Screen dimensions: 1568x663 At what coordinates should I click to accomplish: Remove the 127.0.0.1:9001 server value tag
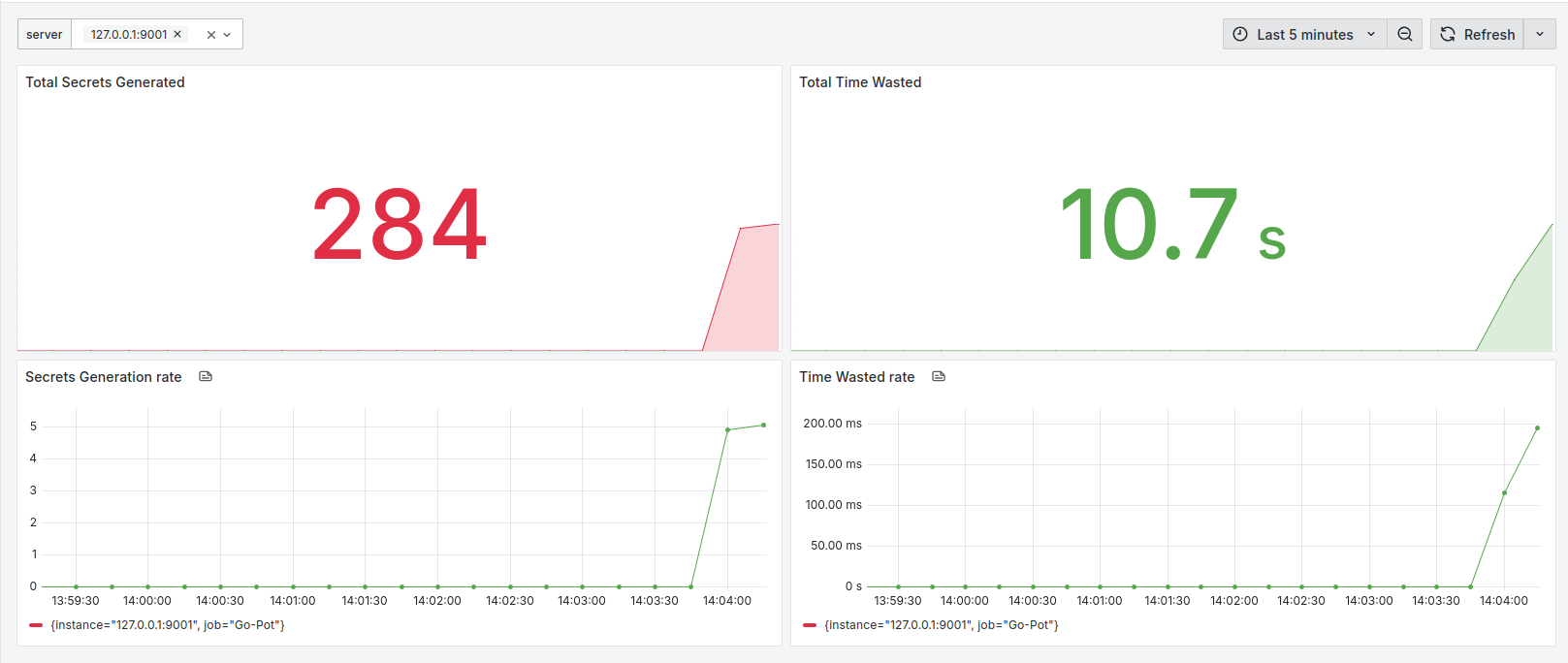(x=177, y=34)
